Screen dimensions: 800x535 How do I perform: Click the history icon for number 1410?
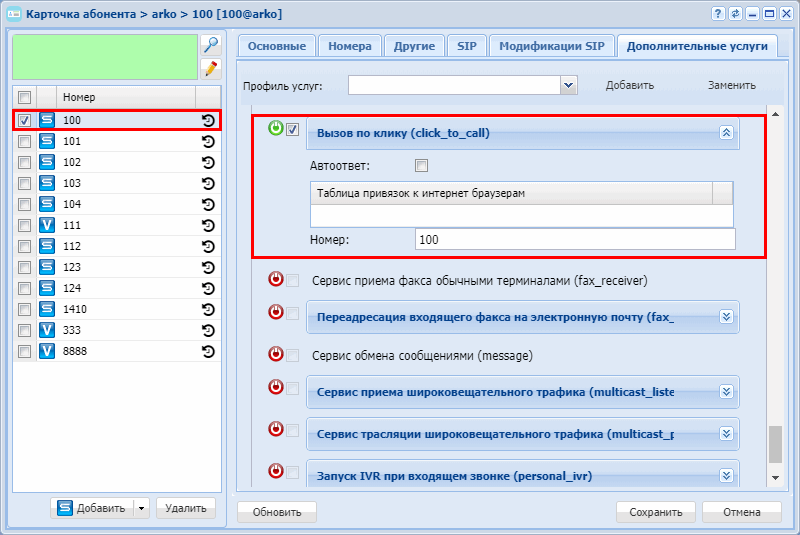point(208,309)
